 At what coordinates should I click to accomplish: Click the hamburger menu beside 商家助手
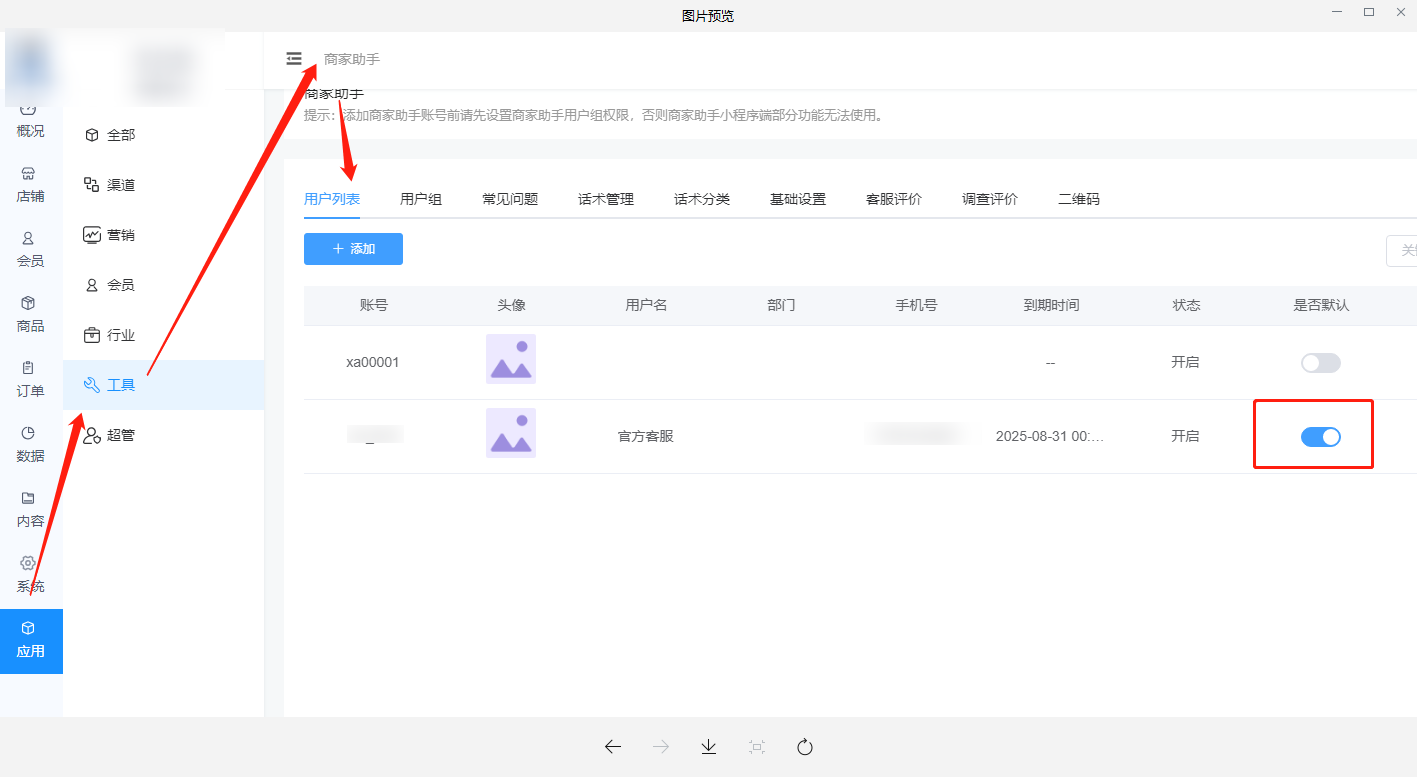point(294,58)
